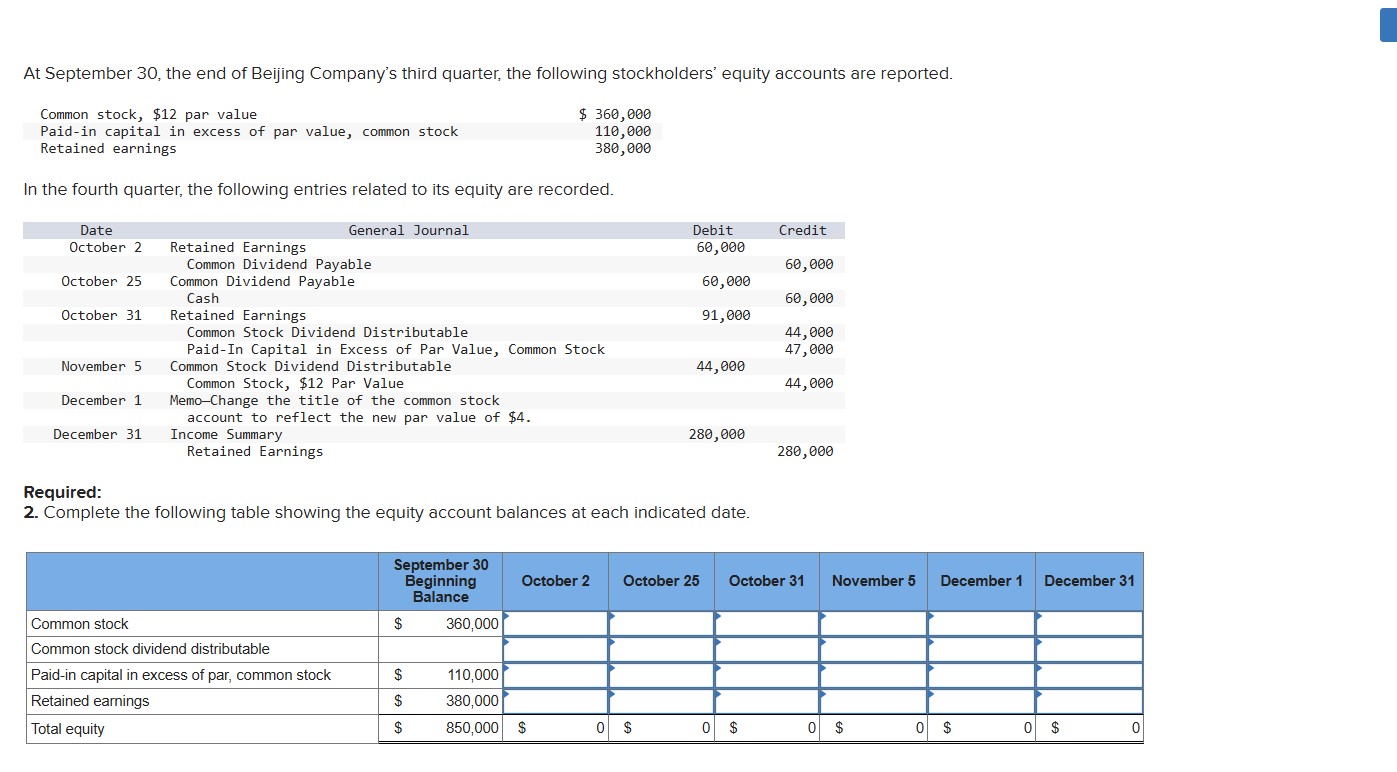Click the 47,000 credit amount
Screen dimensions: 1397x772
[x=809, y=350]
